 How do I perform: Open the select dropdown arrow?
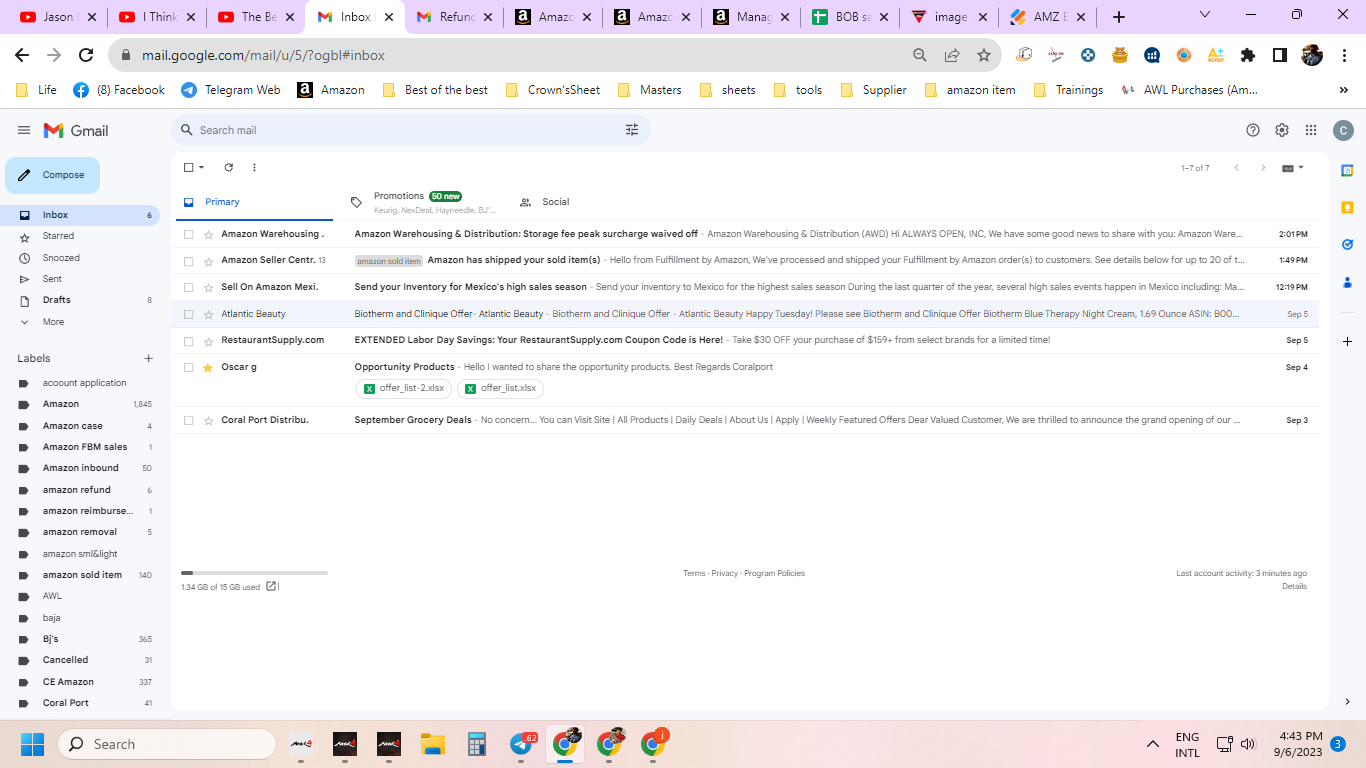(201, 168)
